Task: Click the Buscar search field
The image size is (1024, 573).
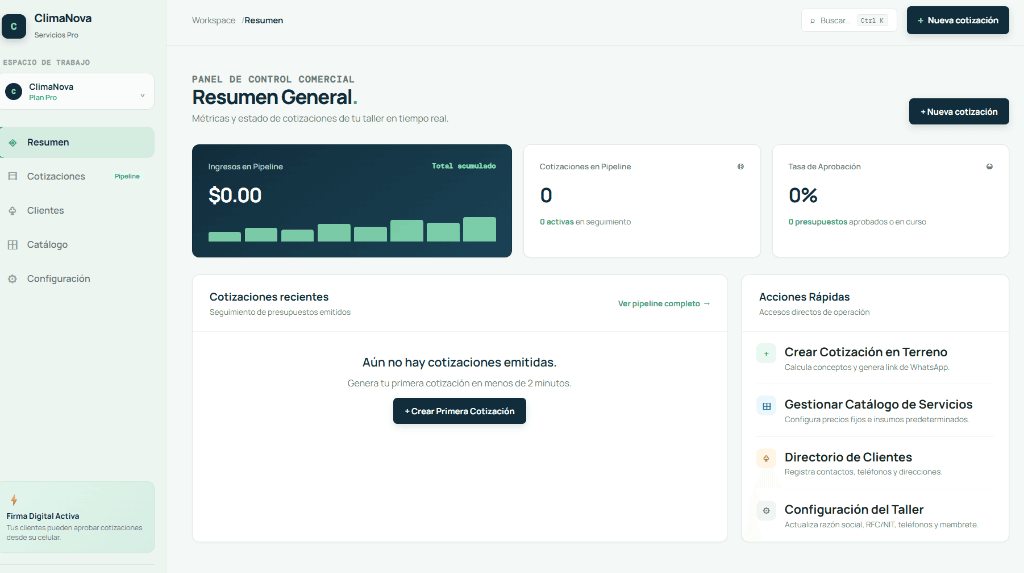Action: click(849, 20)
